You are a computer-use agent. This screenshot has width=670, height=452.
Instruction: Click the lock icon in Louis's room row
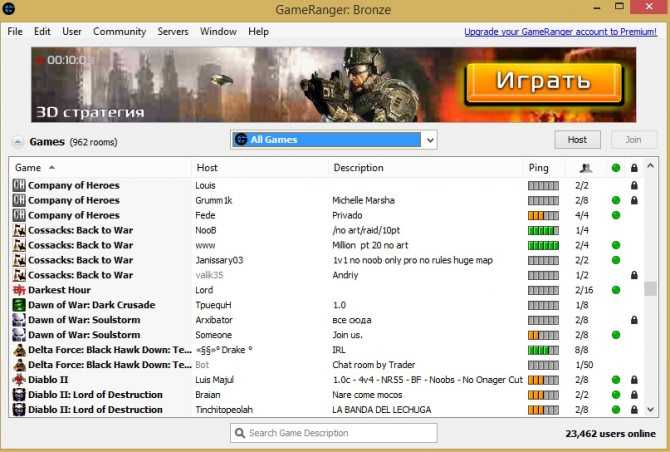click(x=634, y=185)
